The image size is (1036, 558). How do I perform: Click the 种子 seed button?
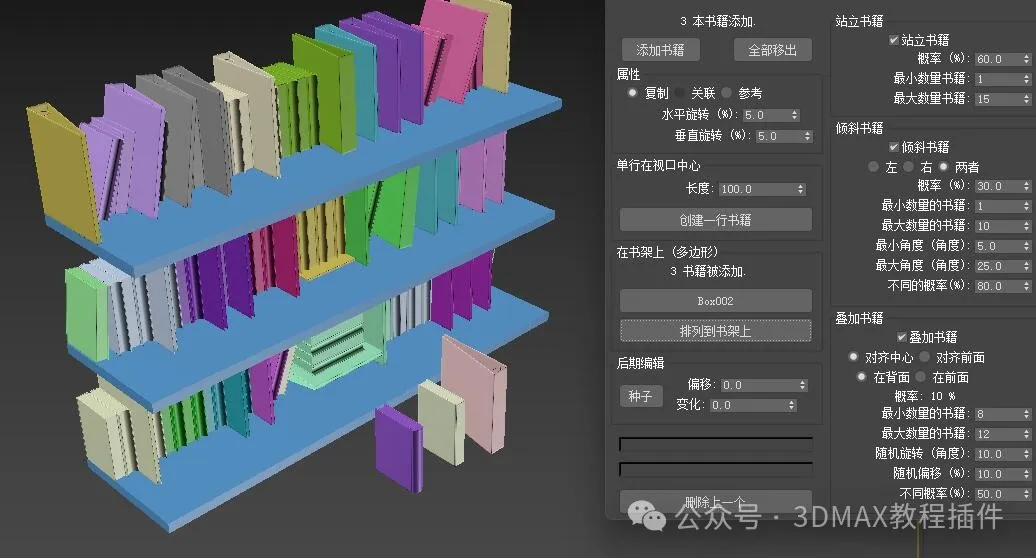tap(640, 396)
